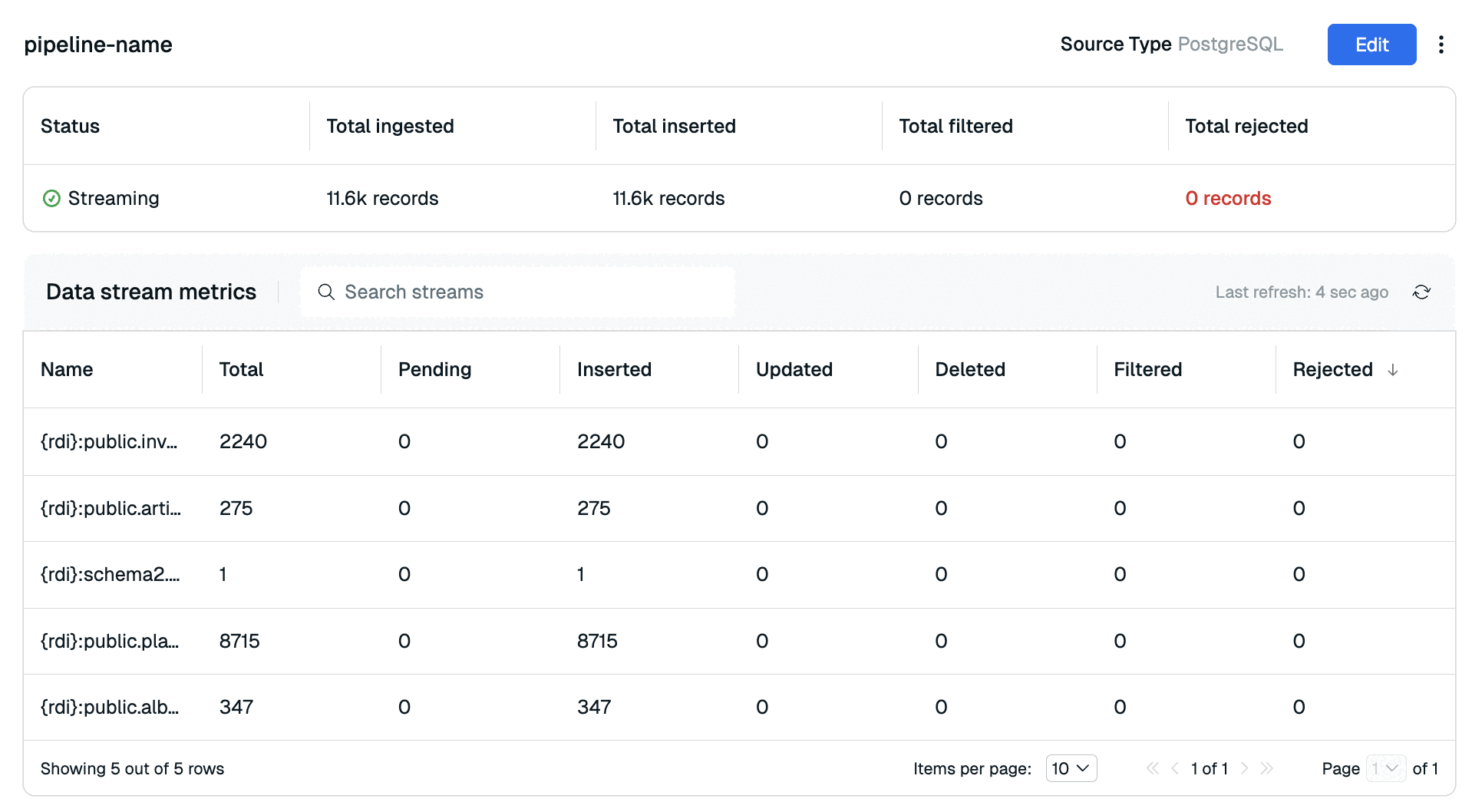Open the Page number selector dropdown
Image resolution: width=1472 pixels, height=812 pixels.
click(1385, 768)
